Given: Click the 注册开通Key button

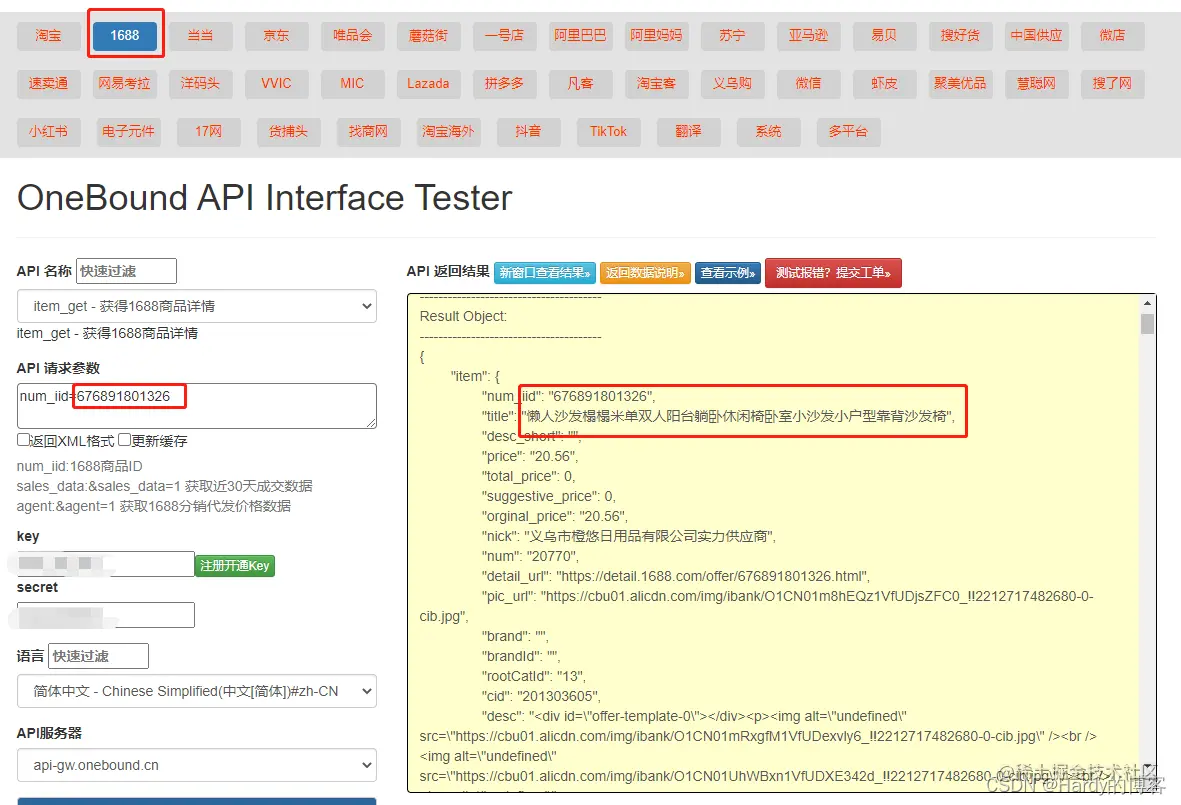Looking at the screenshot, I should (x=235, y=566).
